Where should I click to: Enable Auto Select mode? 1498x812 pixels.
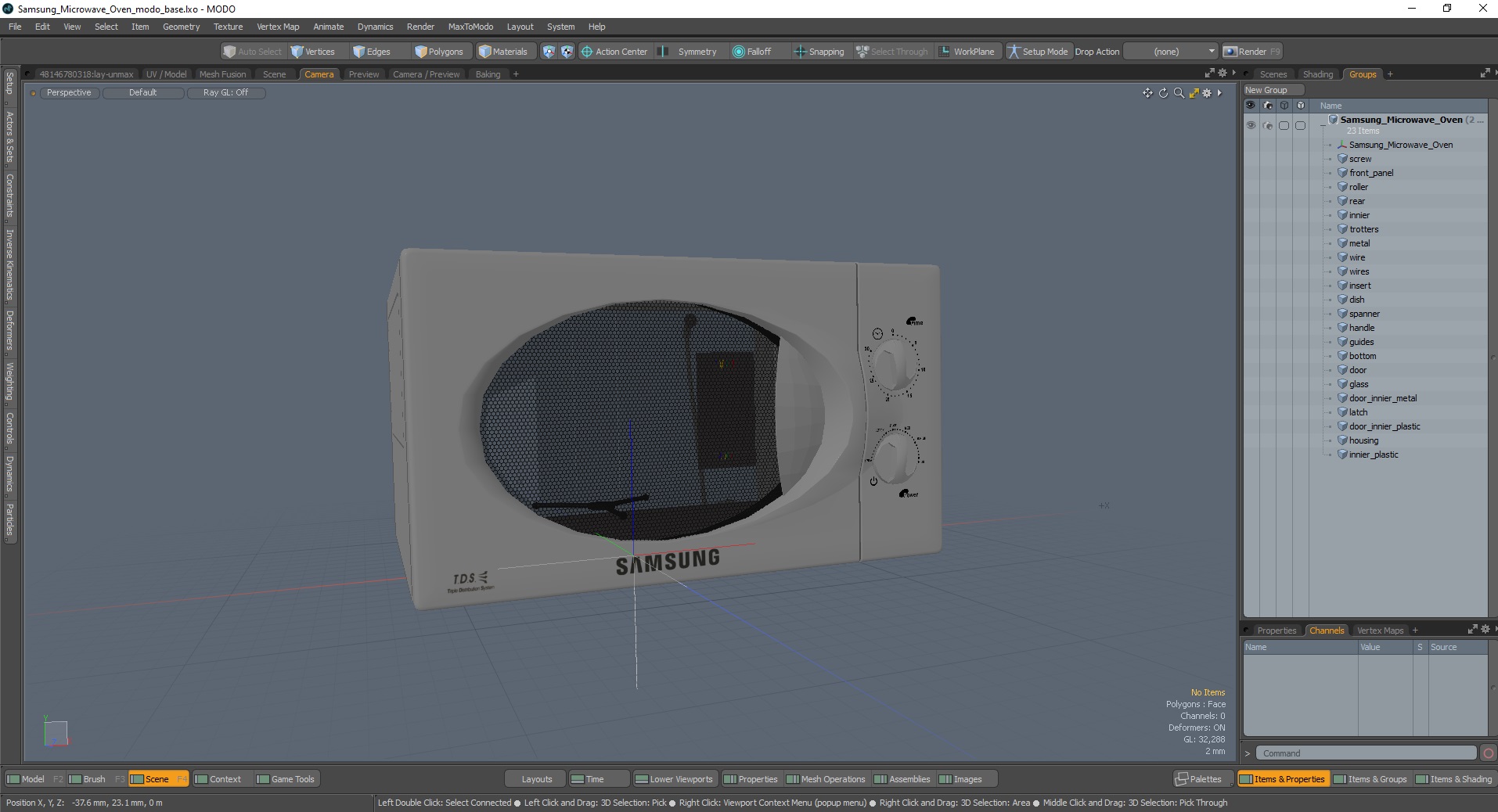click(252, 52)
